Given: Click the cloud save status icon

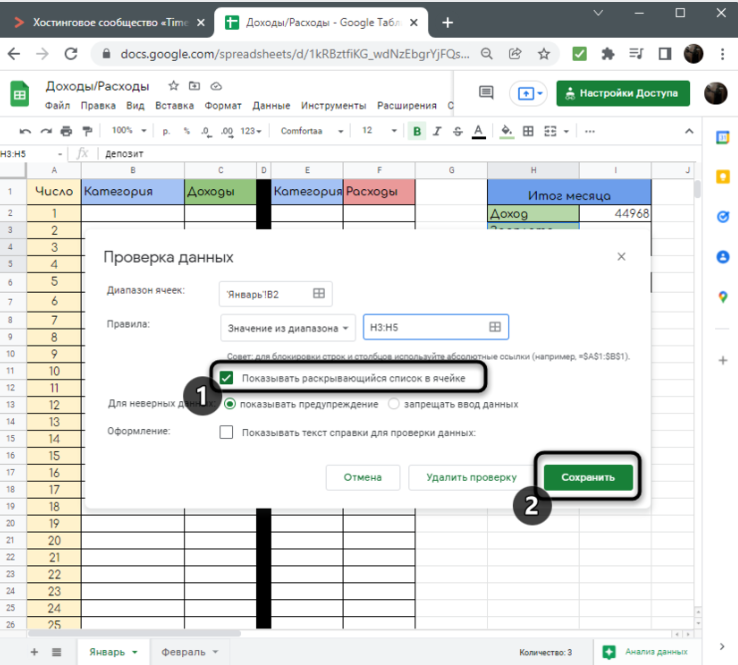Looking at the screenshot, I should (216, 86).
